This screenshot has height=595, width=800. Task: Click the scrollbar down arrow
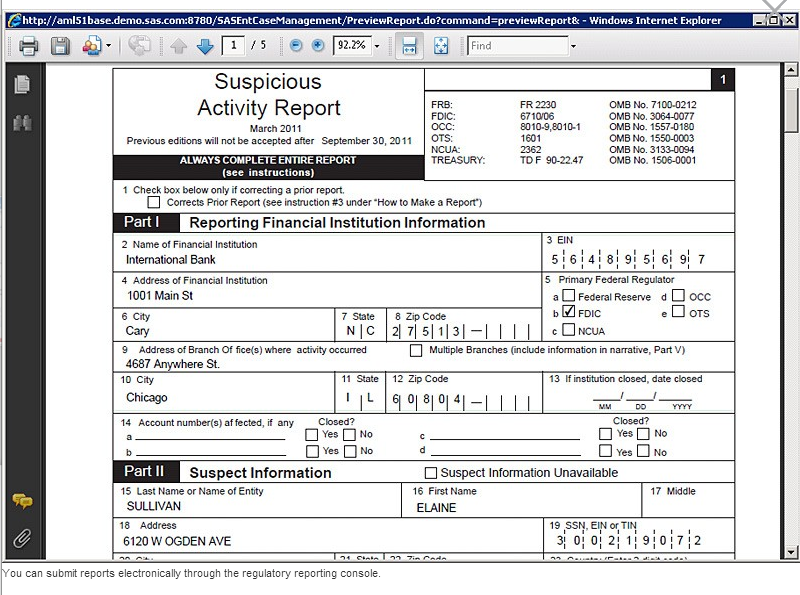[790, 552]
